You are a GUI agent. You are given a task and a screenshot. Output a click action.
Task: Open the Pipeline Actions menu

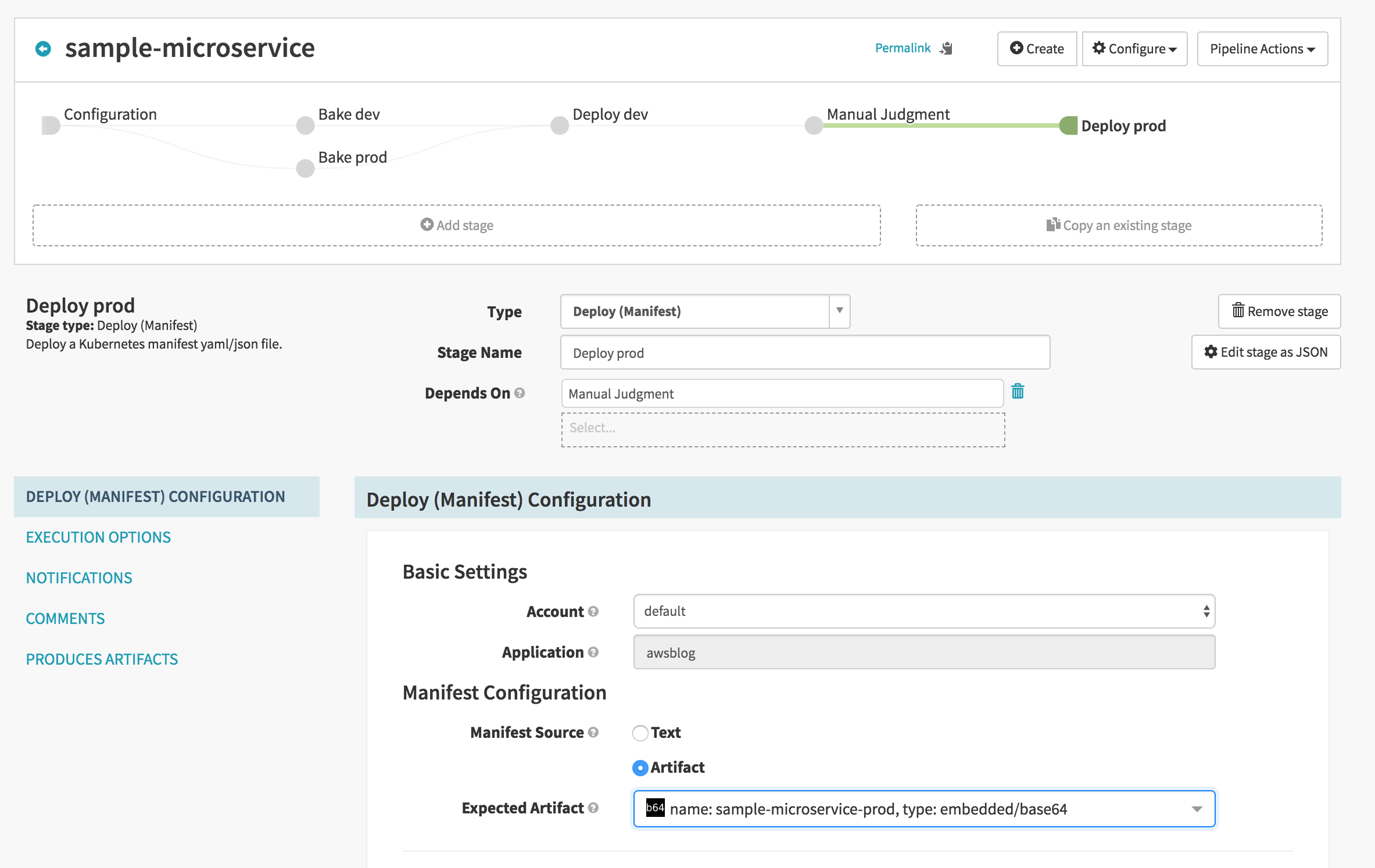(1262, 49)
